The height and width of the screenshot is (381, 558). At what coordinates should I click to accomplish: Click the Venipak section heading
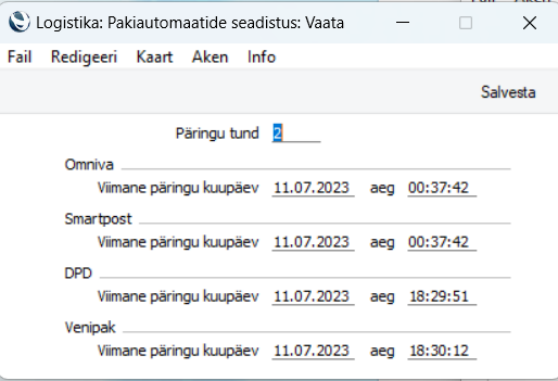point(90,328)
